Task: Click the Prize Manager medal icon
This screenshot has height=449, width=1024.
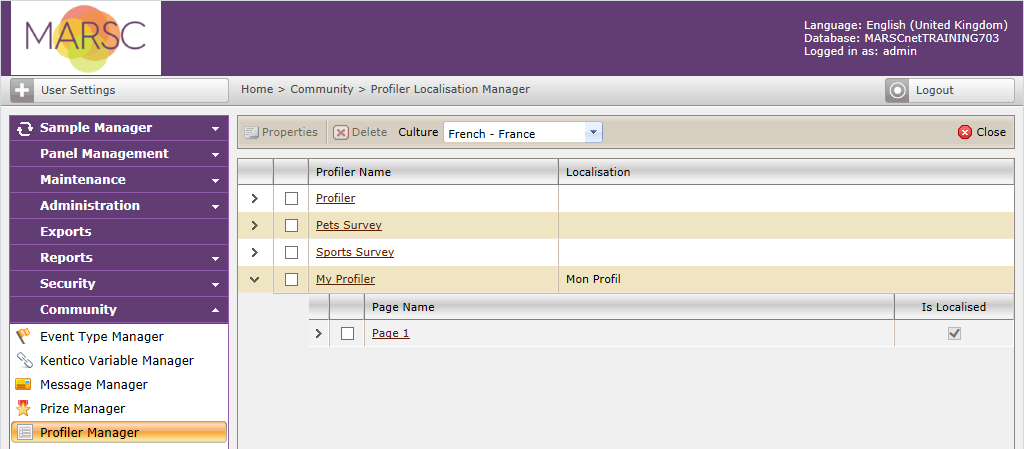Action: click(24, 409)
